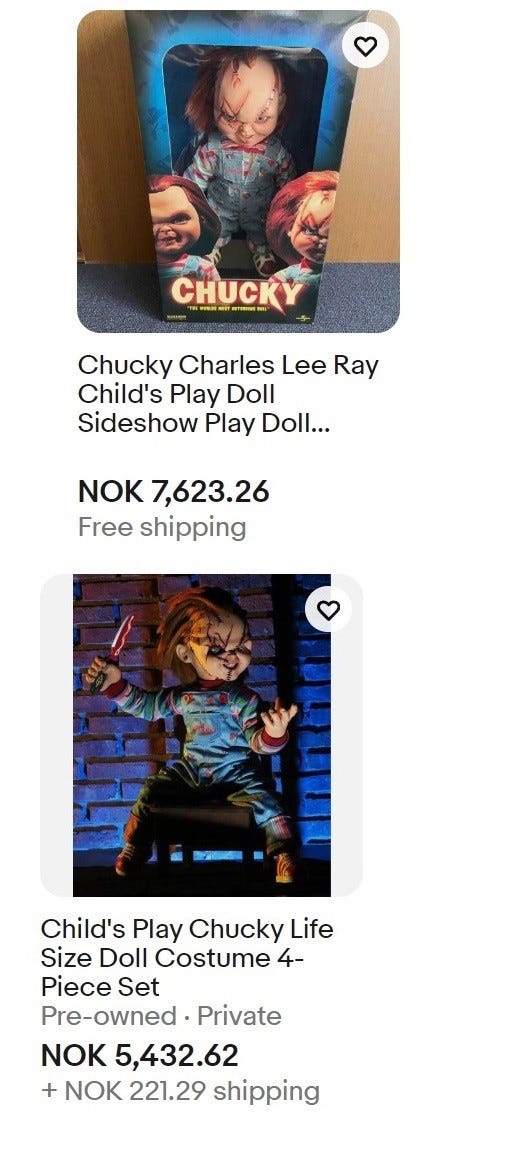Viewport: 506px width, 1153px height.
Task: Open the boxed Chucky doll photo
Action: 238,171
